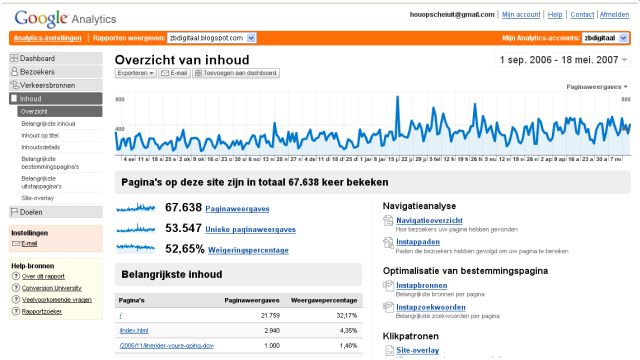Click the Help link in header
The height and width of the screenshot is (360, 640).
(555, 15)
